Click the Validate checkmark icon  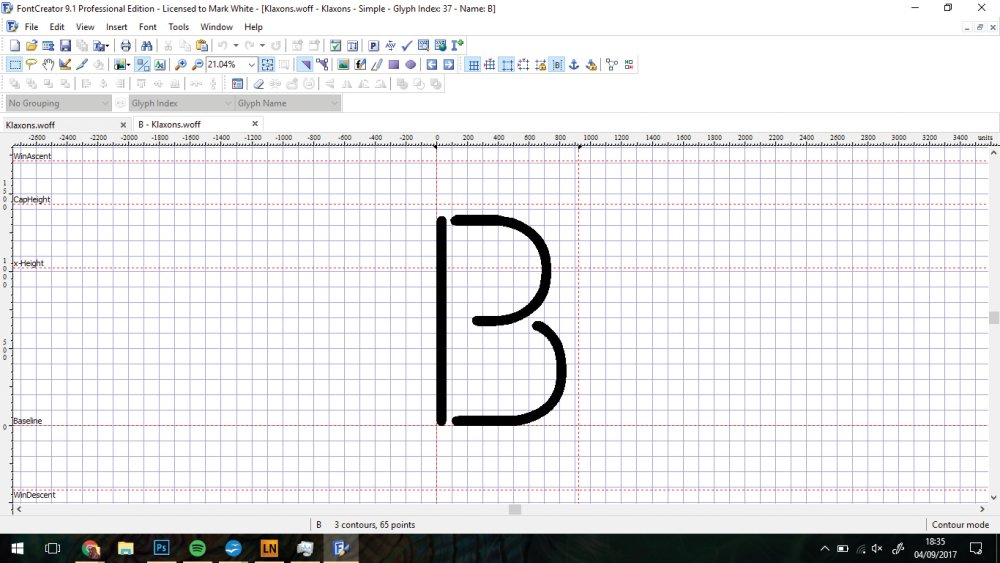click(407, 45)
